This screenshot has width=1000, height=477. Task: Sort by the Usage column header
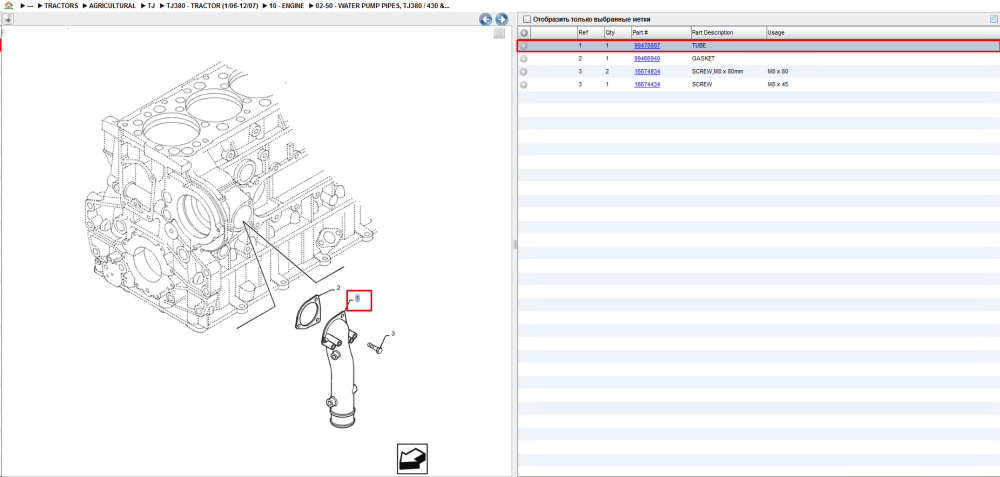coord(883,33)
